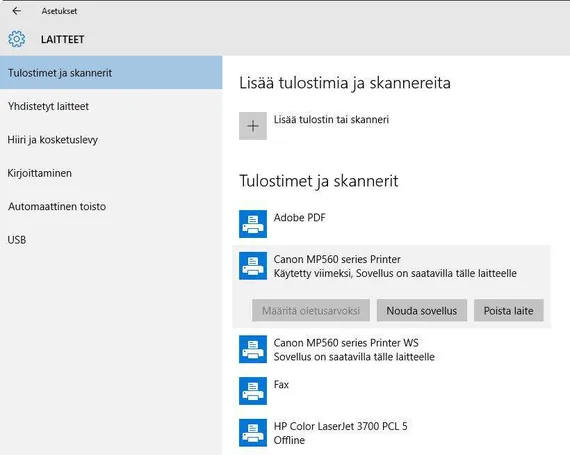Open Tulostimet ja skannerit section

tap(111, 73)
